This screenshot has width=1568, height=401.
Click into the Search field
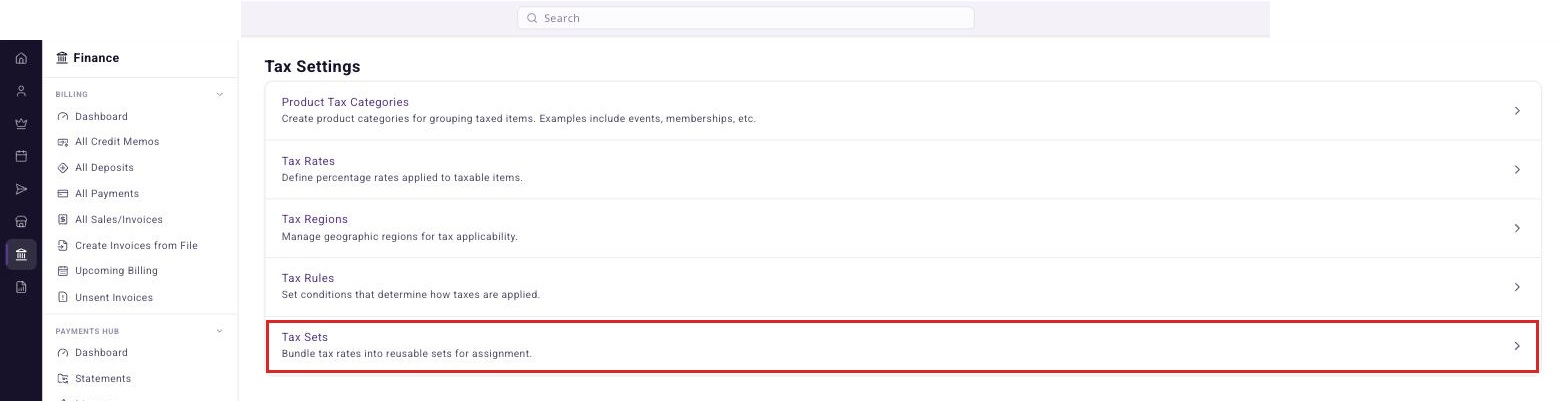point(745,18)
